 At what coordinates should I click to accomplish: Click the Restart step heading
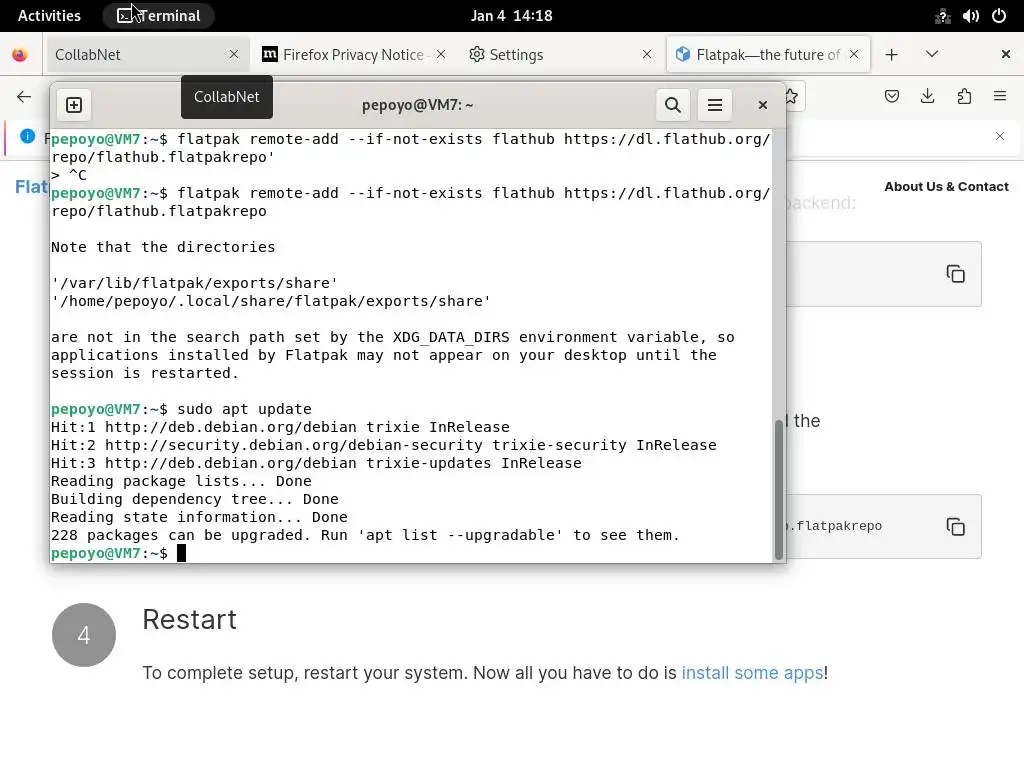(x=189, y=620)
